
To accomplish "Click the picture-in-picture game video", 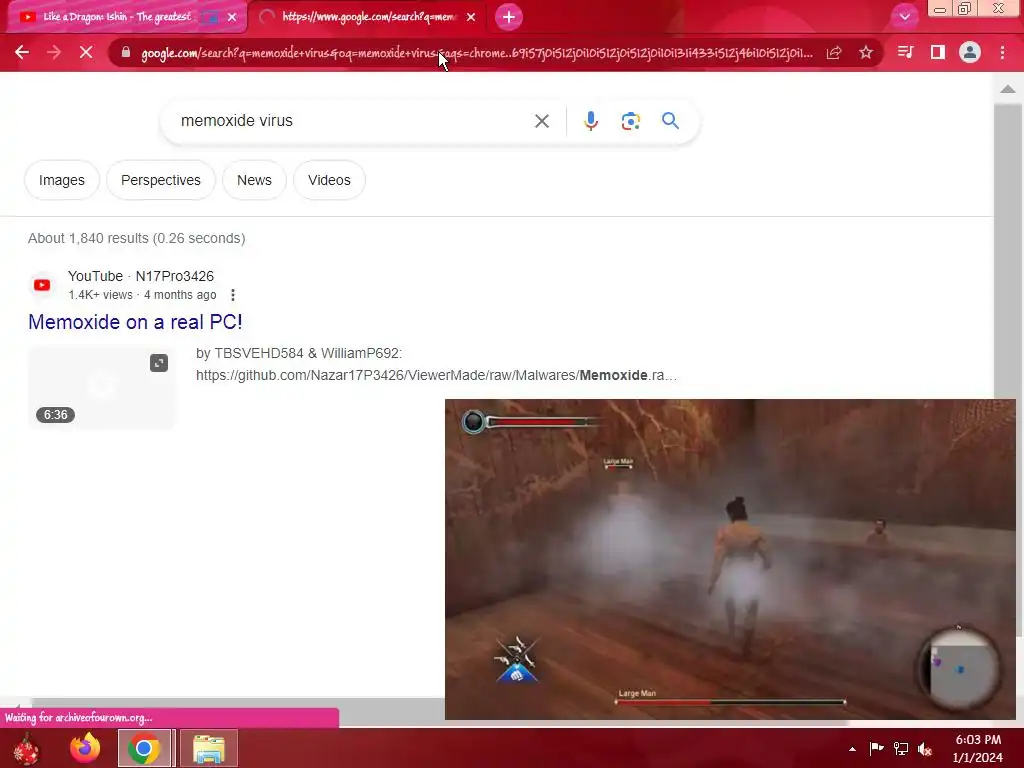I will point(730,560).
